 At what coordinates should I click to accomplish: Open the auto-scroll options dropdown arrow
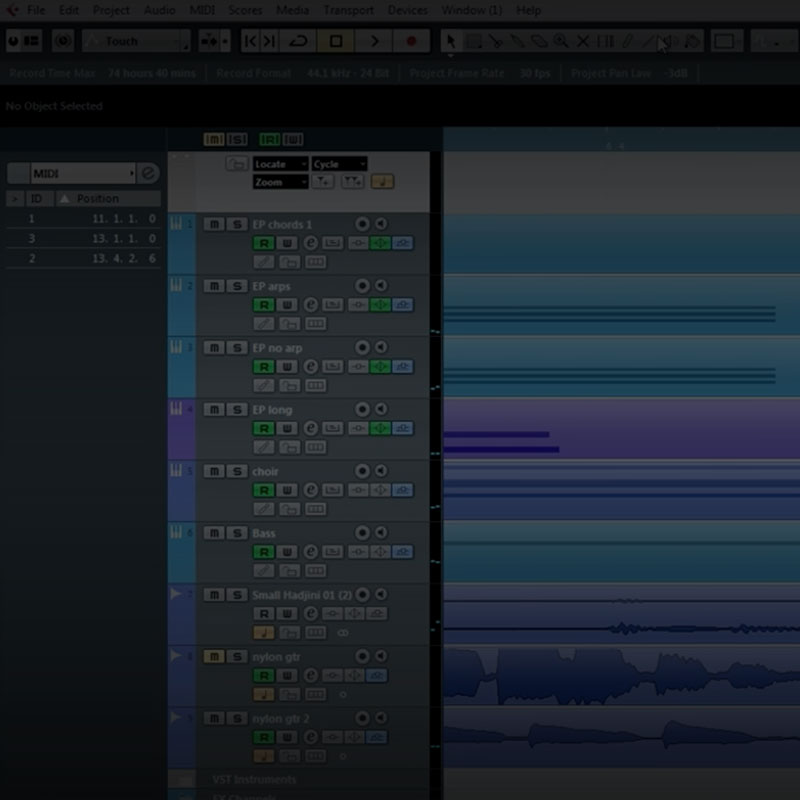click(x=225, y=41)
